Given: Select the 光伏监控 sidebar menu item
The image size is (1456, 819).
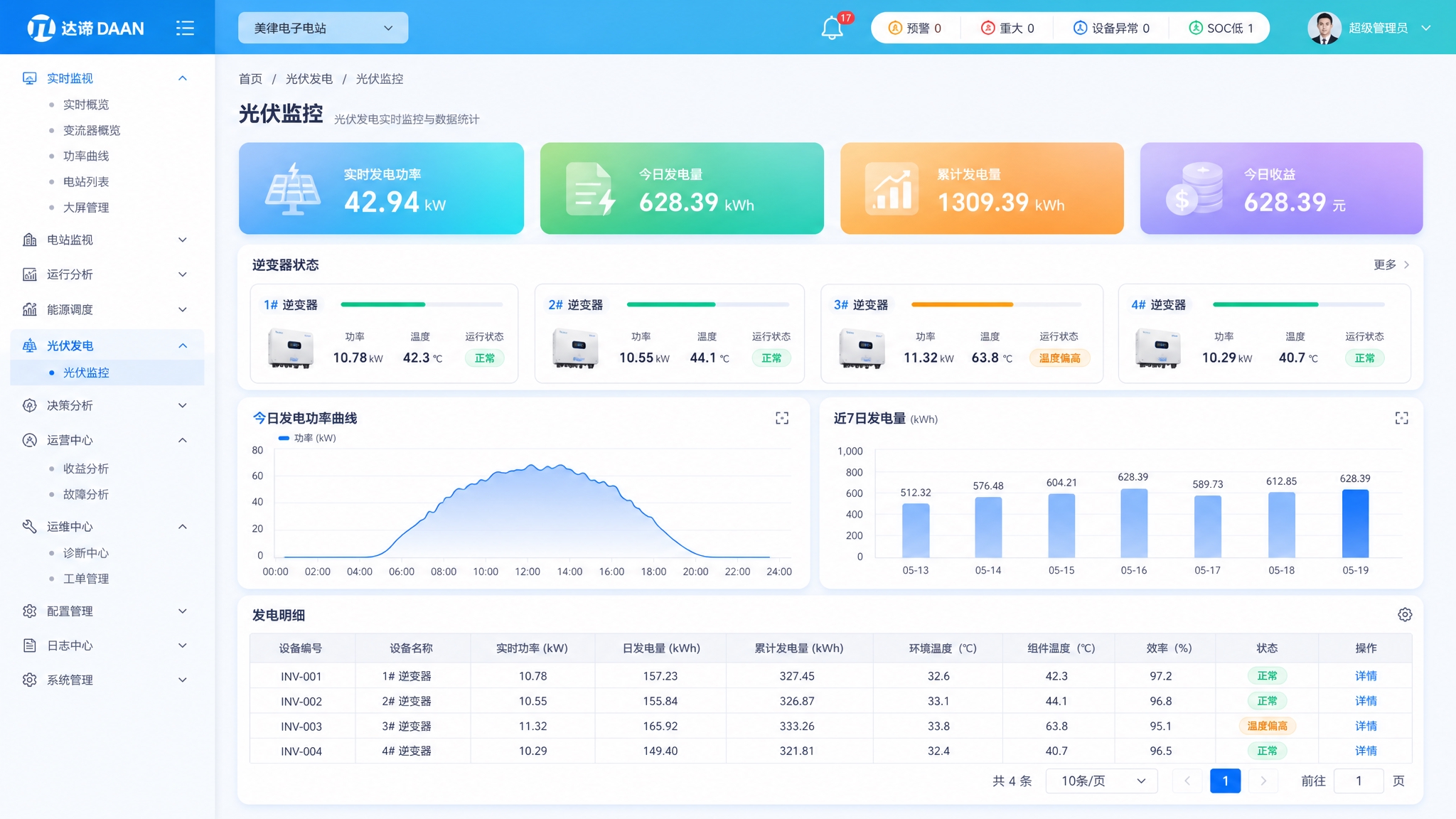Looking at the screenshot, I should tap(107, 373).
